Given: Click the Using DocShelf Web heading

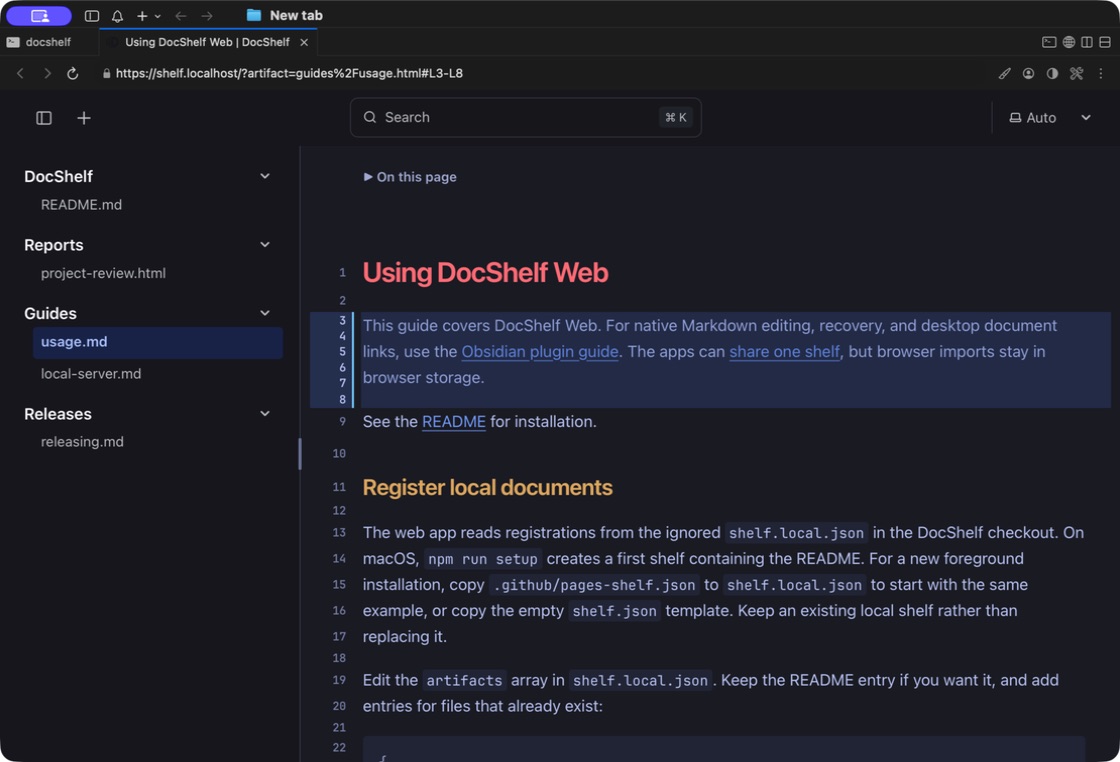Looking at the screenshot, I should [486, 273].
